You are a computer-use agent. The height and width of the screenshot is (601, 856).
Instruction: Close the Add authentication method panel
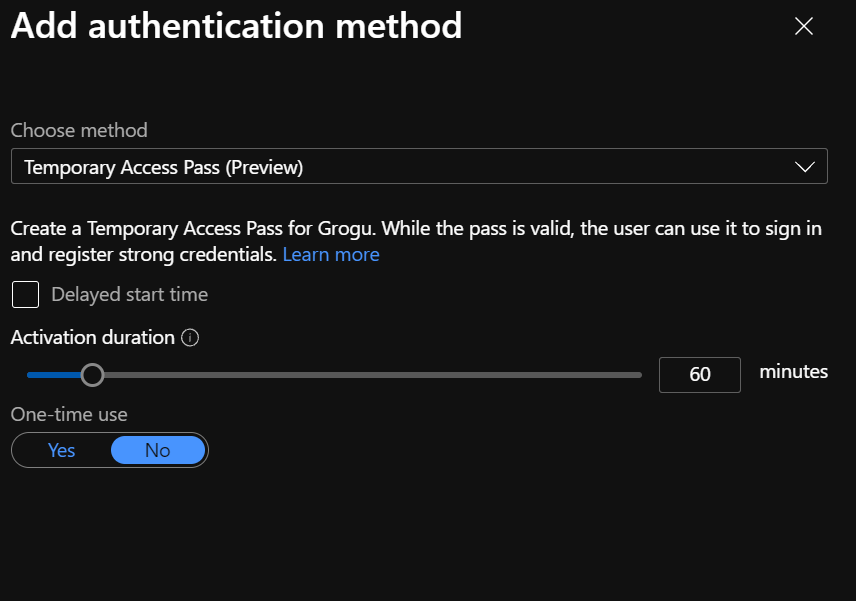tap(803, 27)
